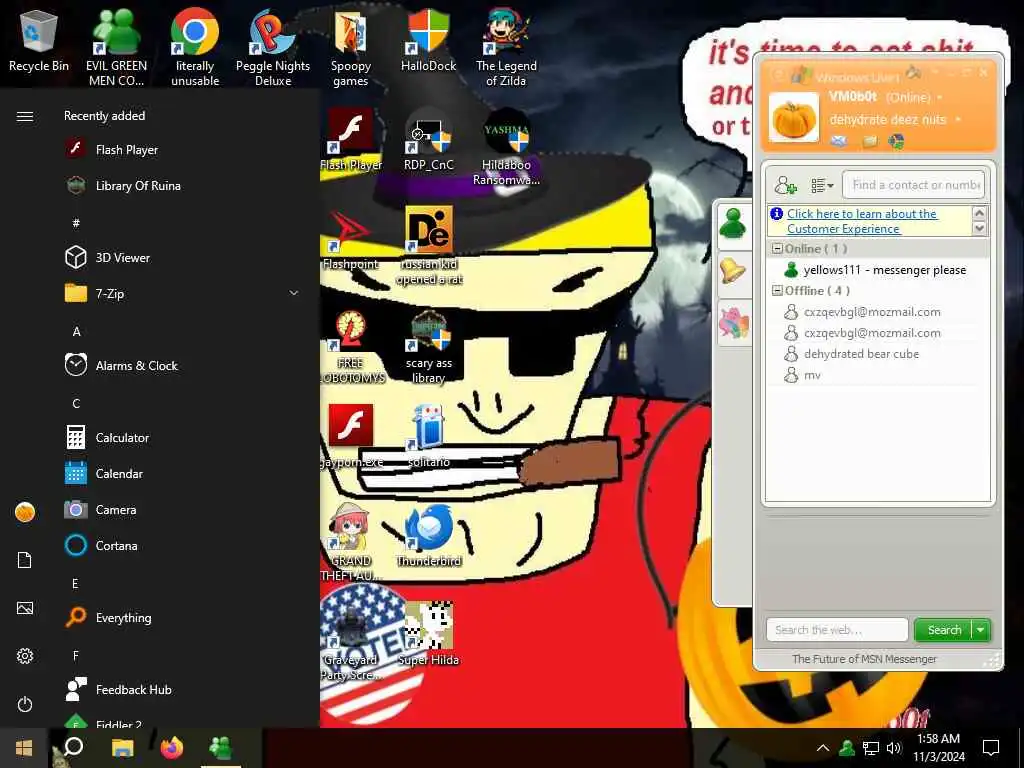Image resolution: width=1024 pixels, height=768 pixels.
Task: Open Graveyard Party Scre... desktop shortcut
Action: click(351, 641)
